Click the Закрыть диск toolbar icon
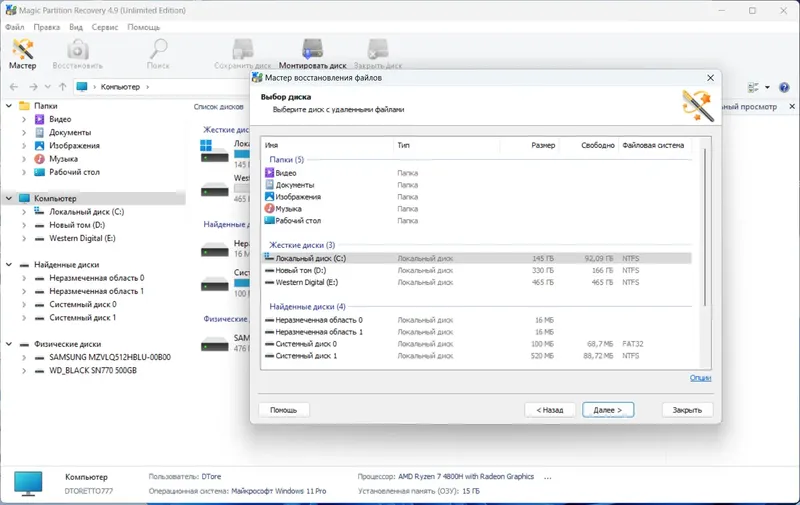Screen dimensions: 800x505 tap(378, 54)
